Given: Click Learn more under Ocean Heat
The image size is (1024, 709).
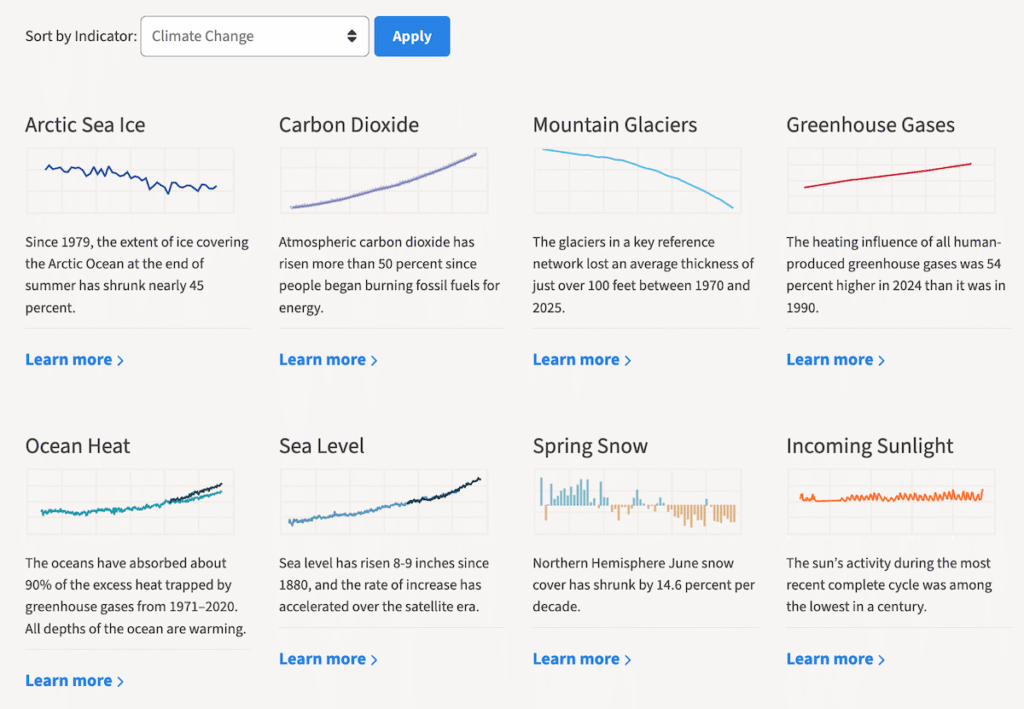Looking at the screenshot, I should tap(74, 681).
